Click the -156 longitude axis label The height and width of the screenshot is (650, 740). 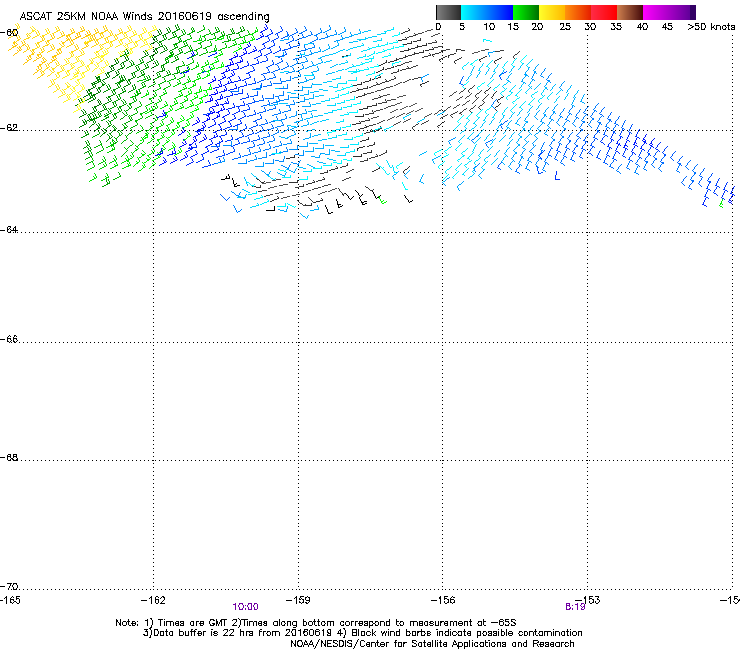point(443,600)
